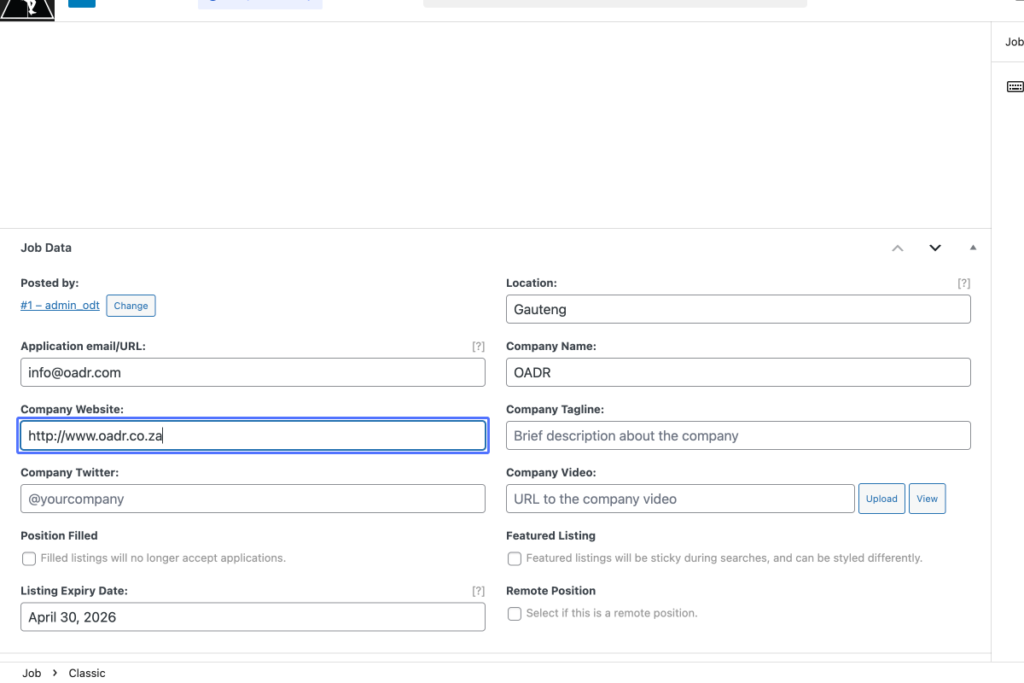Open Application email/URL help tooltip
Image resolution: width=1024 pixels, height=683 pixels.
478,346
